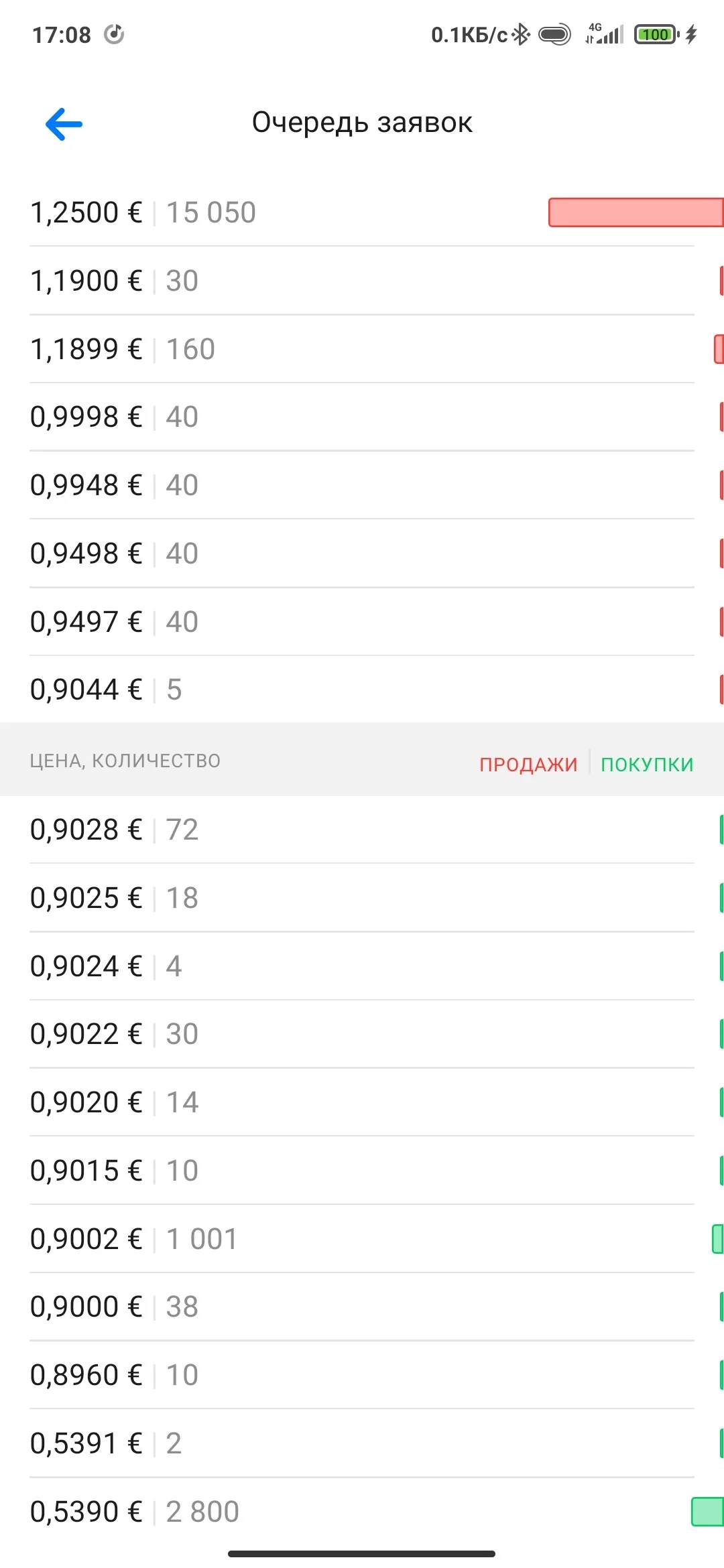Tap the blue back arrow
Viewport: 724px width, 1568px height.
pos(64,124)
